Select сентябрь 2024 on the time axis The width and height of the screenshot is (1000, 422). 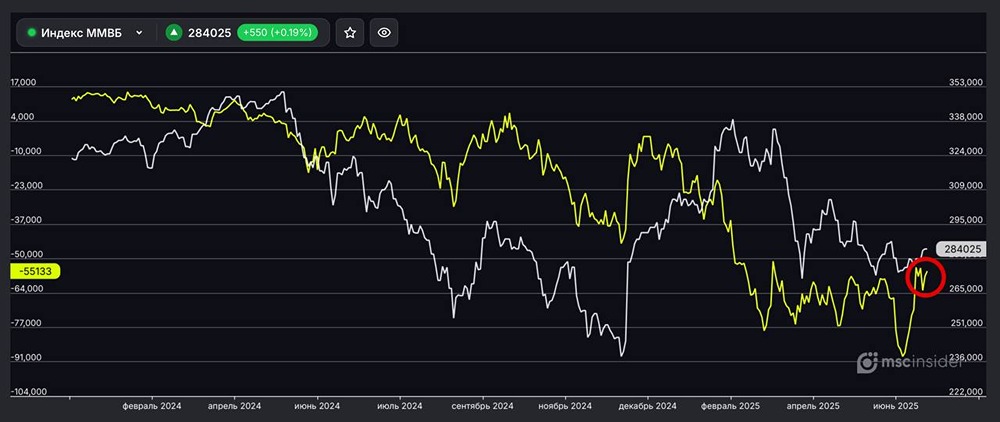[x=482, y=406]
